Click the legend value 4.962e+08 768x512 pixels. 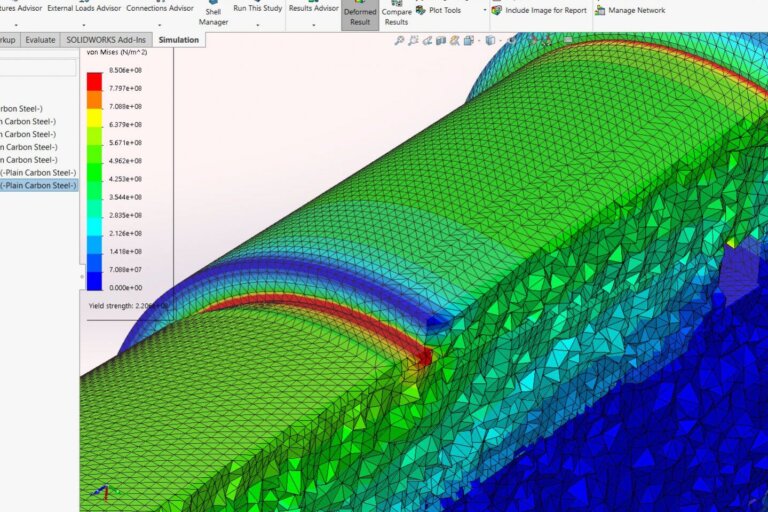point(125,161)
